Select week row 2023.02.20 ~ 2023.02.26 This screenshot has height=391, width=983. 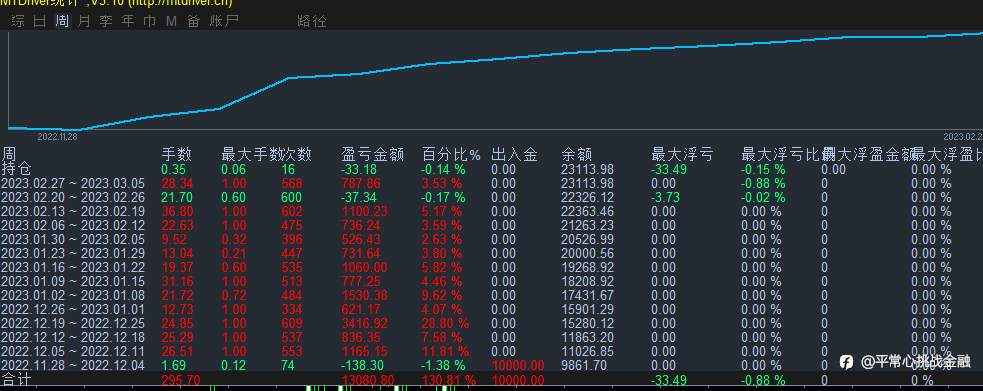click(73, 197)
